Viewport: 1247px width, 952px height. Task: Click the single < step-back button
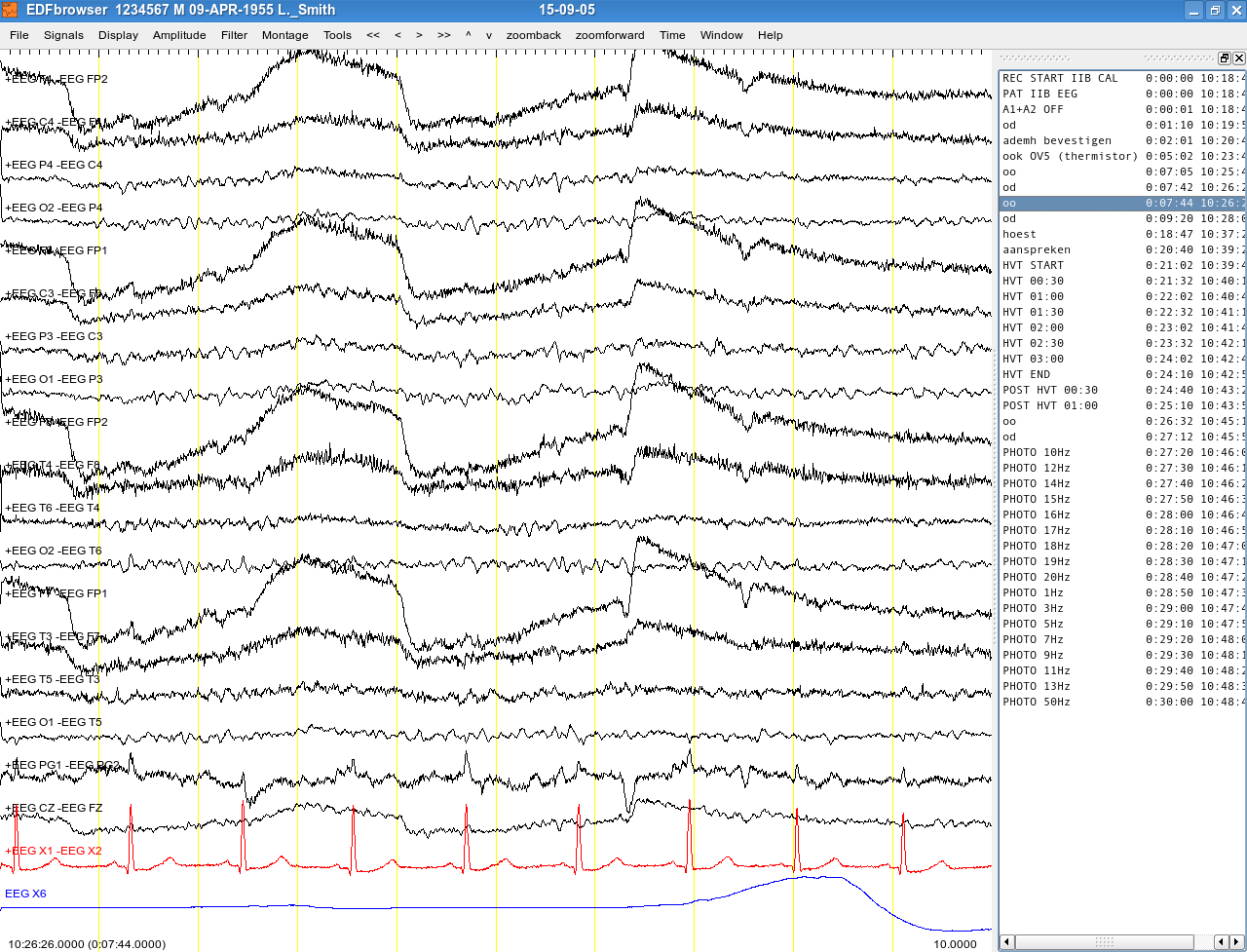tap(397, 35)
